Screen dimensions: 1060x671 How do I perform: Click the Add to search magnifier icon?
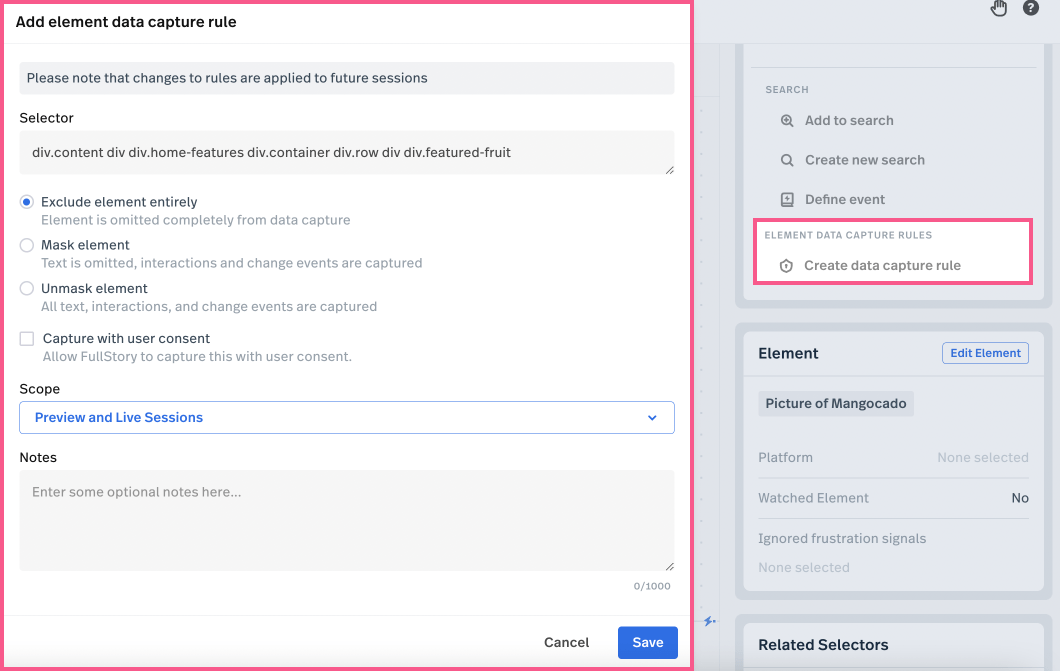point(787,121)
